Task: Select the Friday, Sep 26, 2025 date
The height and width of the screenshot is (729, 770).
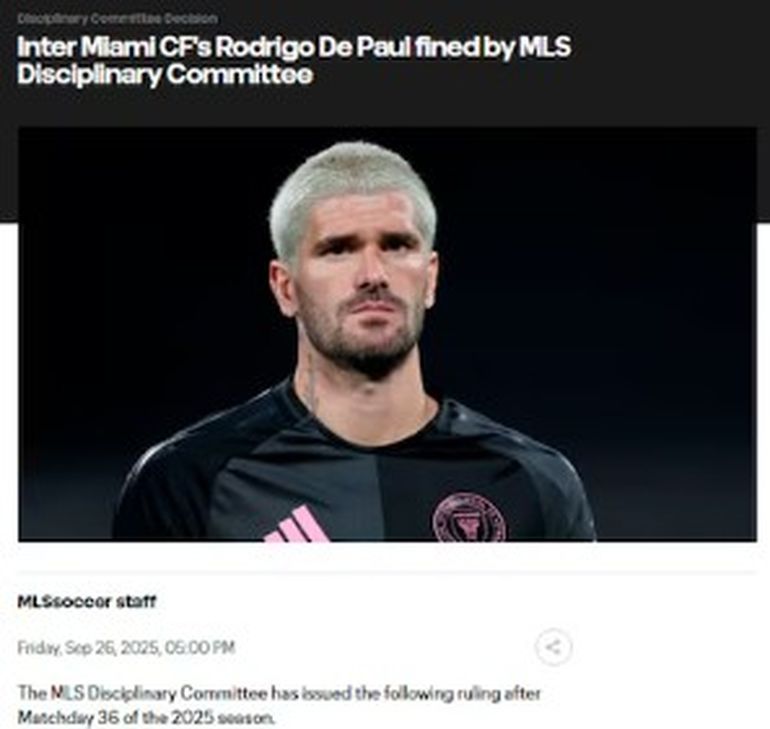Action: [x=88, y=648]
